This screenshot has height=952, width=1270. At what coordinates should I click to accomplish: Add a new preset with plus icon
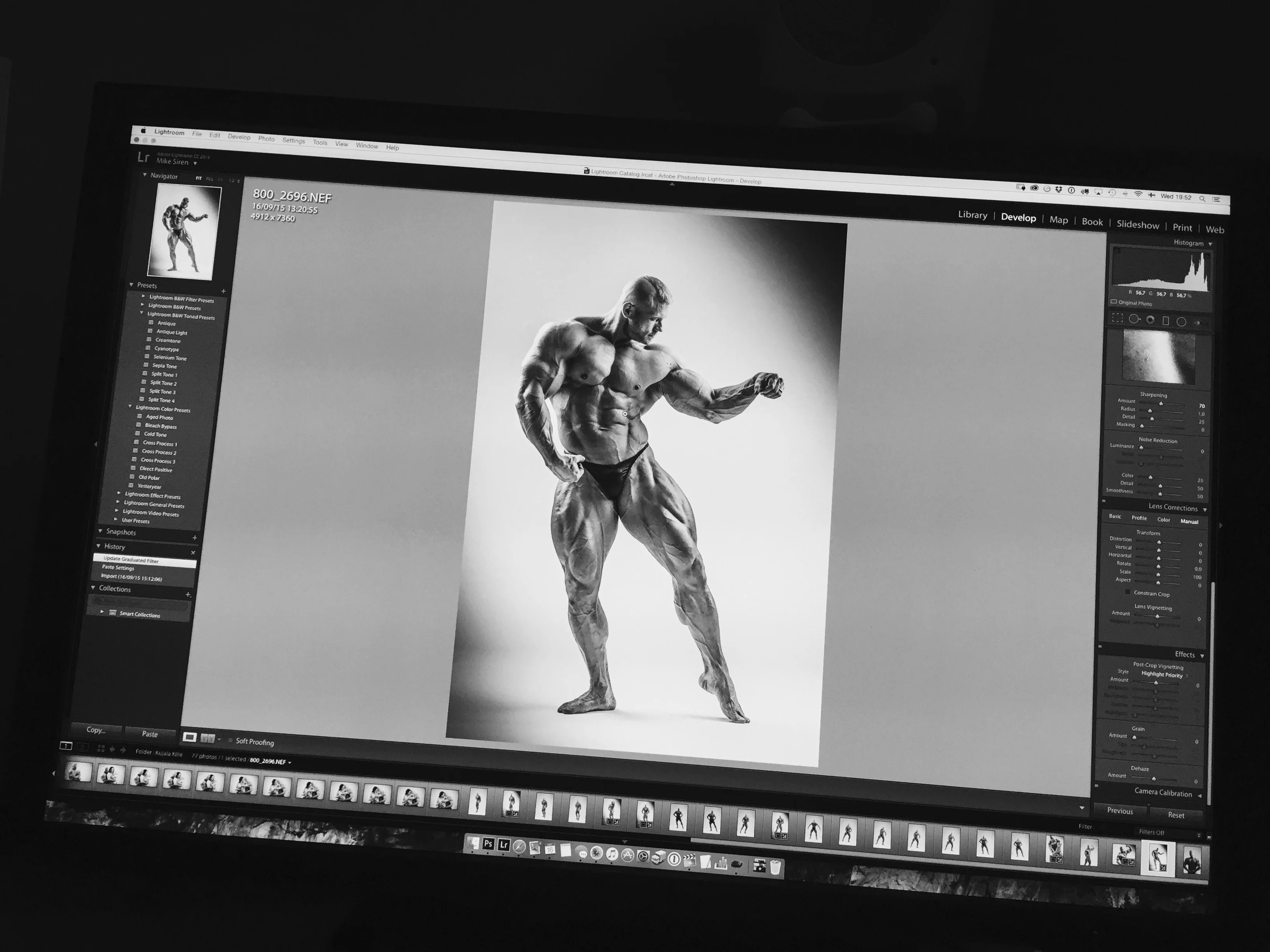click(x=223, y=292)
